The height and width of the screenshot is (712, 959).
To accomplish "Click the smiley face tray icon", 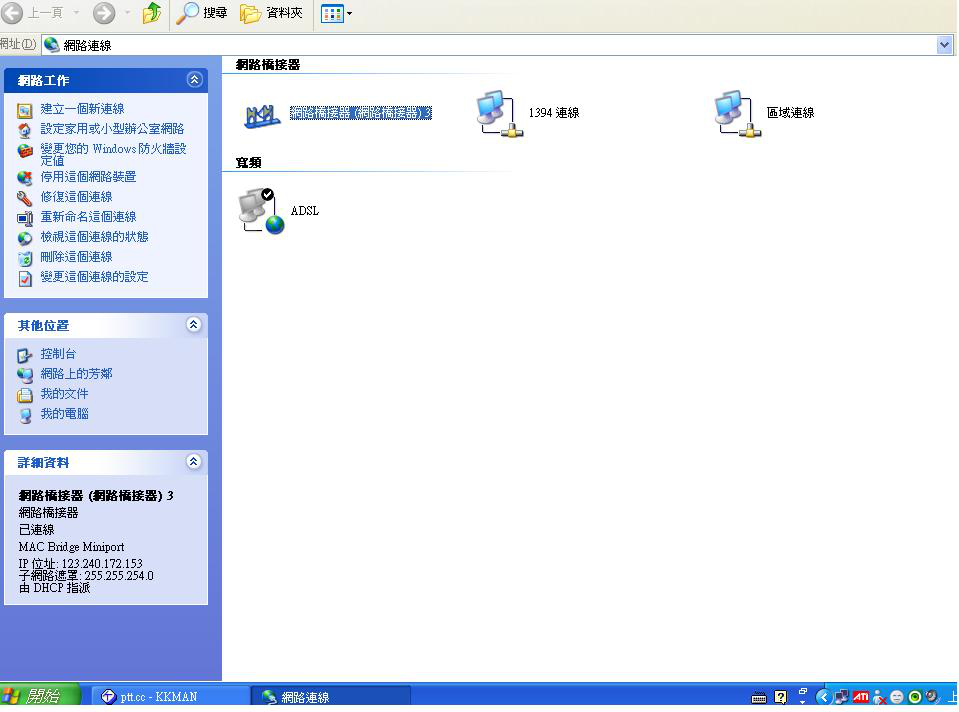I will click(x=897, y=697).
